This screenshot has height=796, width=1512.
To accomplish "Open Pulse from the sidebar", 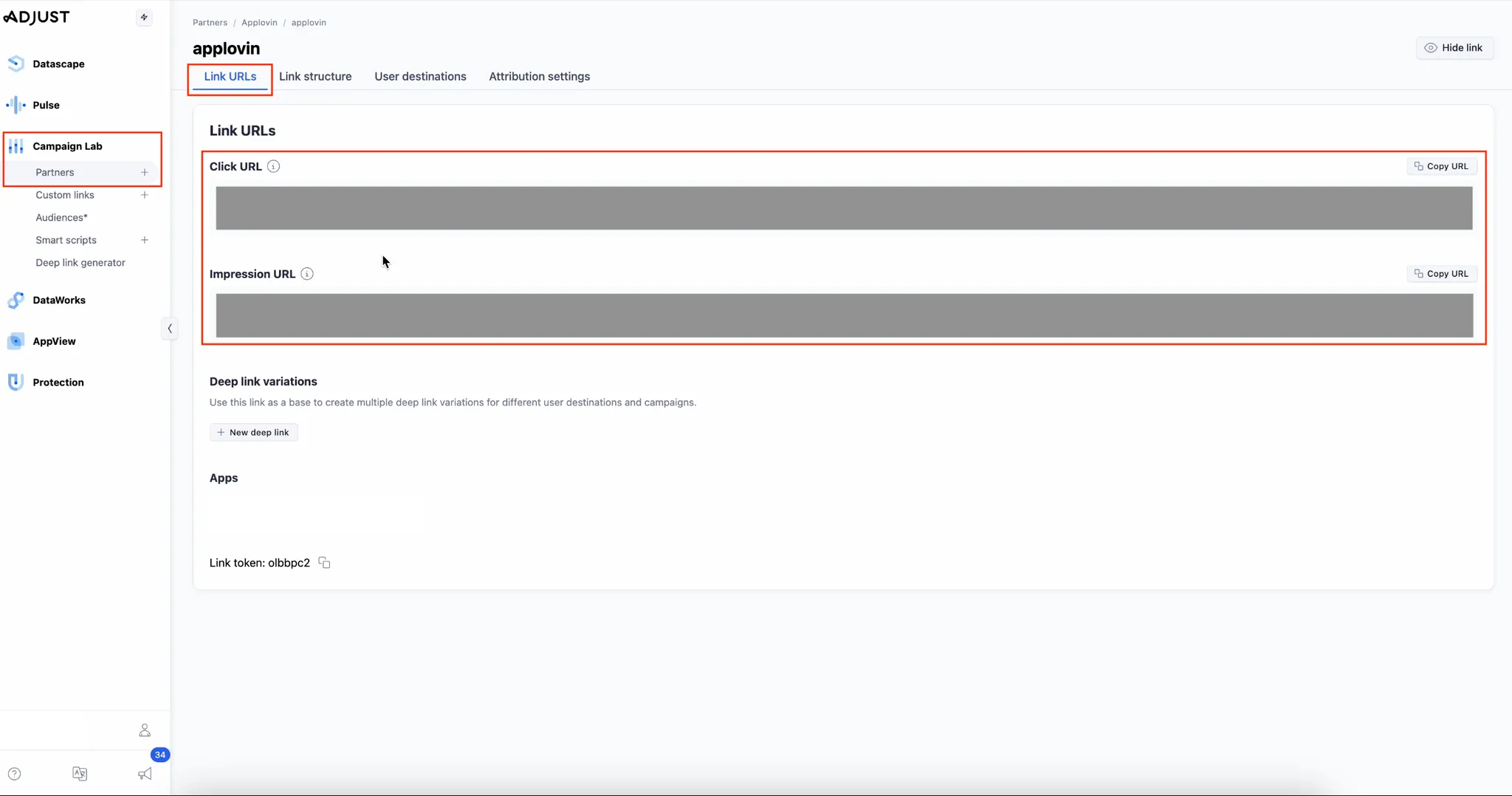I will coord(46,105).
